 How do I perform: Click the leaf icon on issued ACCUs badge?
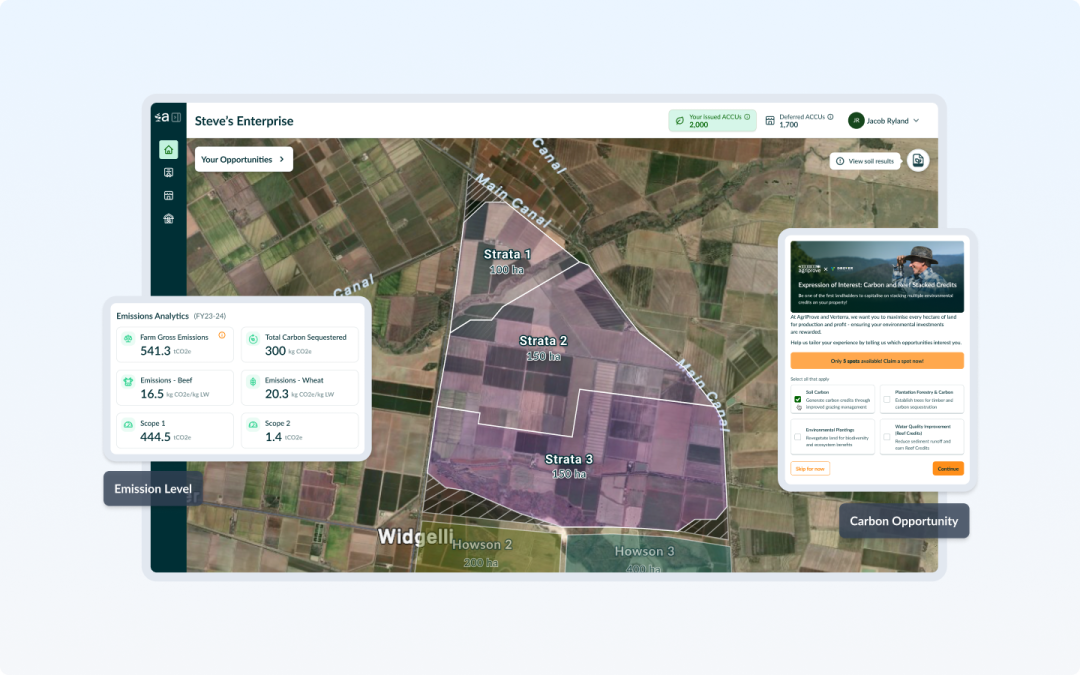tap(678, 120)
